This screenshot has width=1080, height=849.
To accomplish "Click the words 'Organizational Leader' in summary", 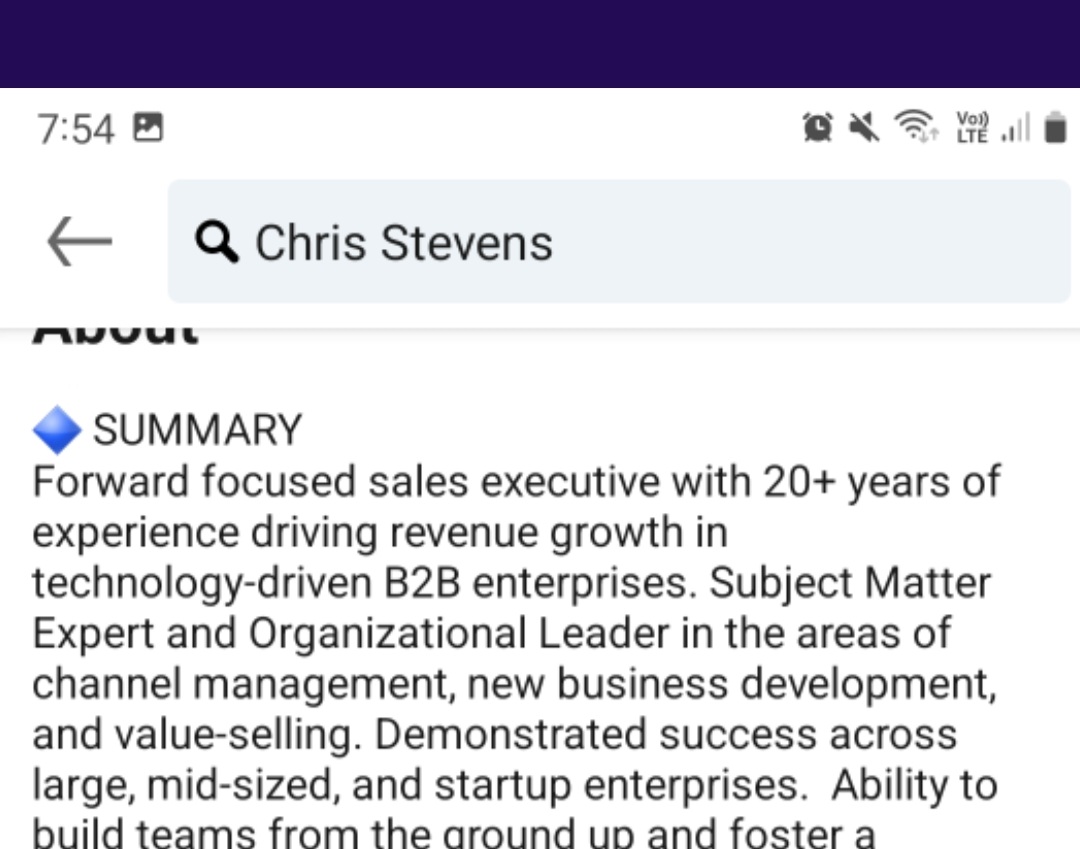I will 459,633.
